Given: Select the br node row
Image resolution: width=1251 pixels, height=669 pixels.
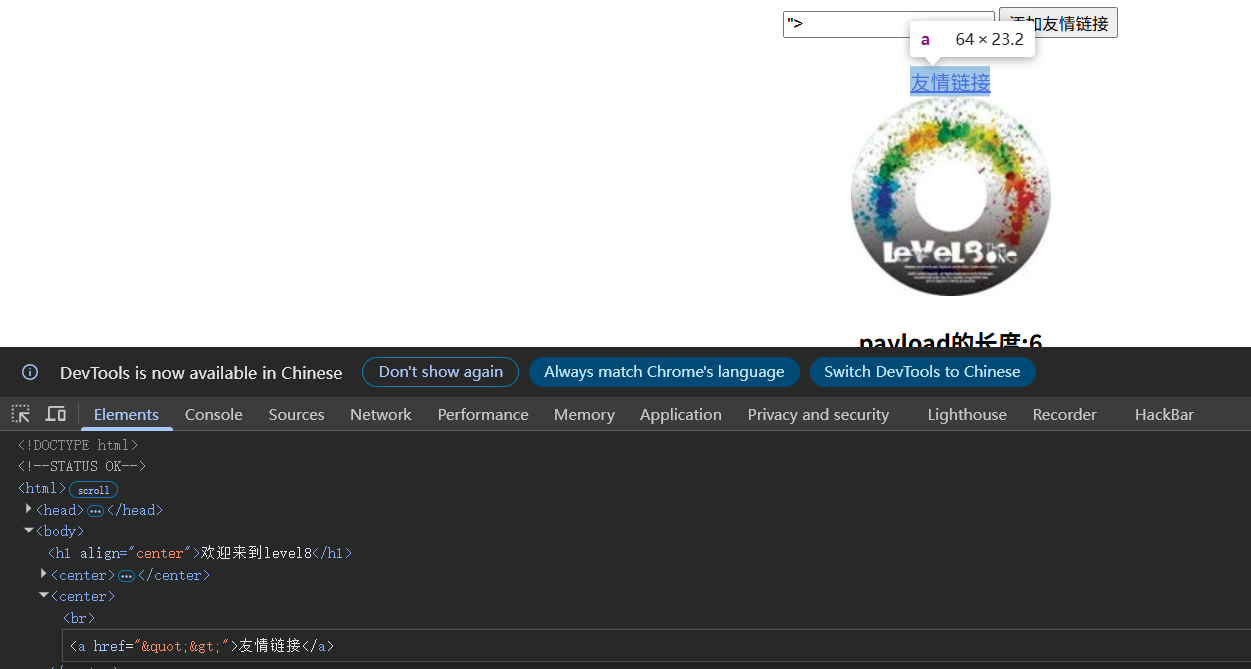Looking at the screenshot, I should click(x=79, y=619).
